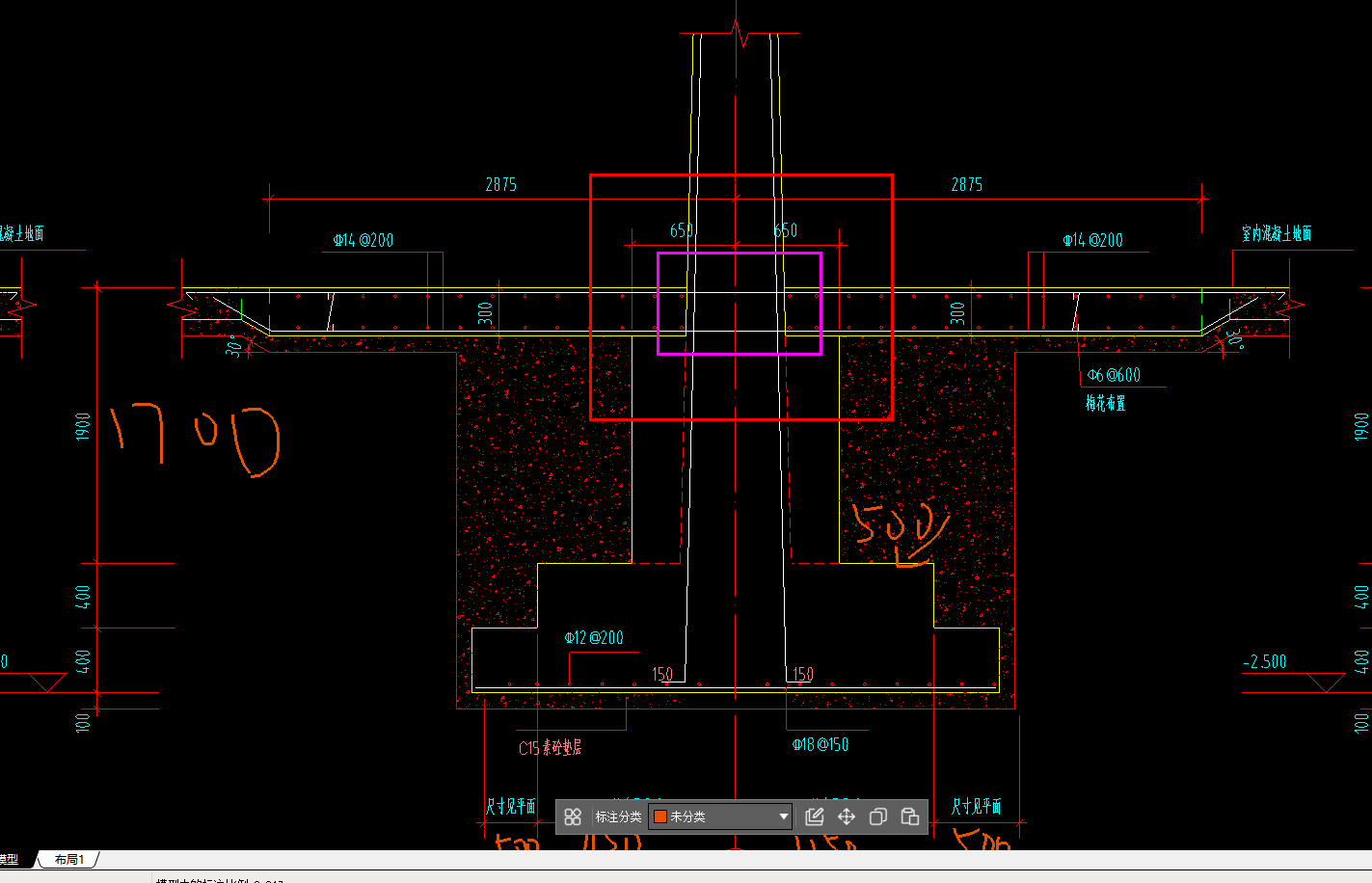Click the right Φ14@200 rebar label
This screenshot has width=1372, height=883.
click(1093, 240)
